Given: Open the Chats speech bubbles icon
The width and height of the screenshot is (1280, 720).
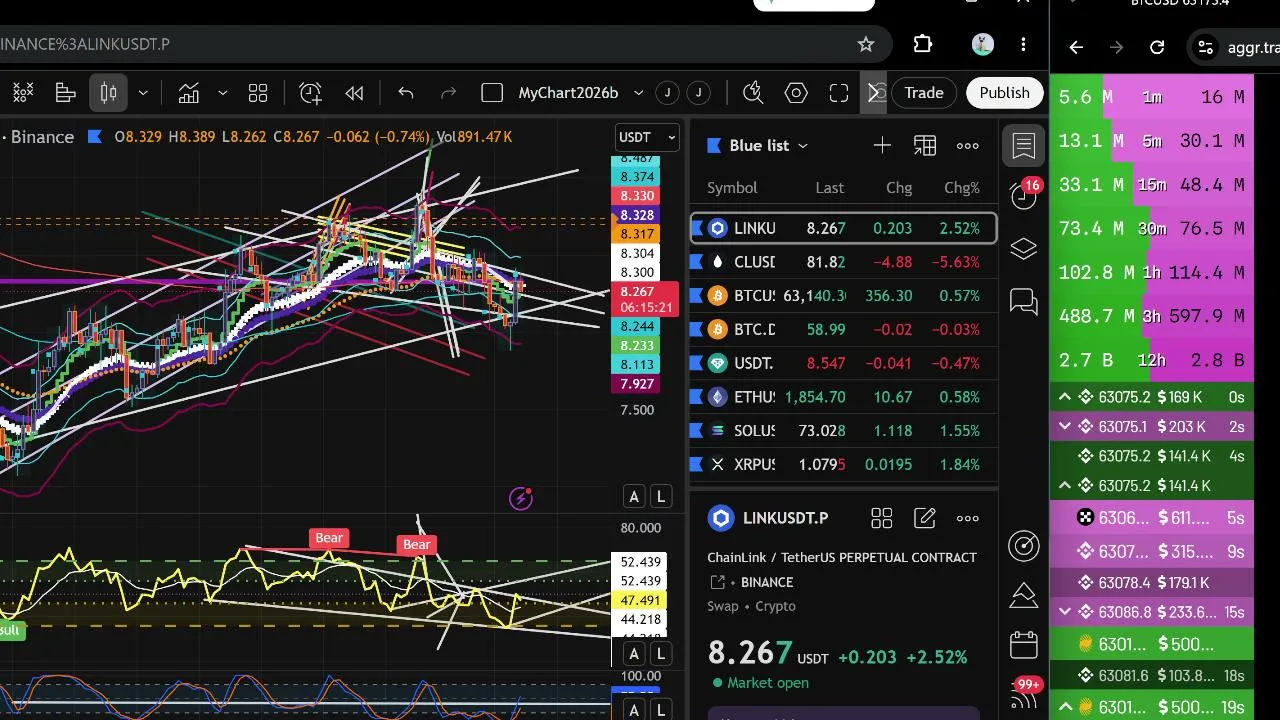Looking at the screenshot, I should tap(1024, 301).
